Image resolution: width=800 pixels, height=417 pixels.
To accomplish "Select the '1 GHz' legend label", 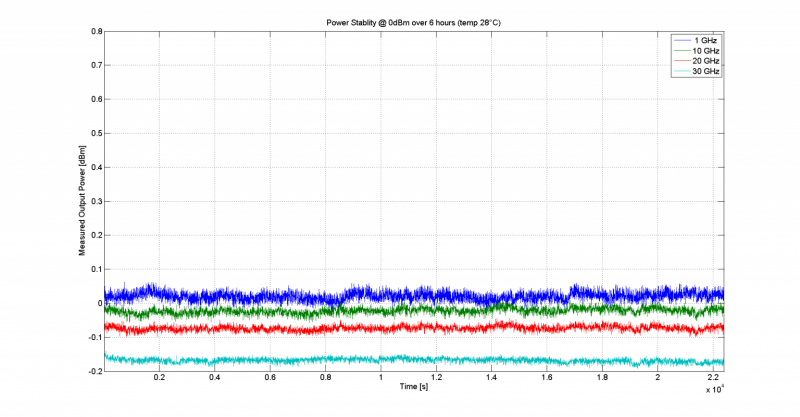I will coord(705,39).
